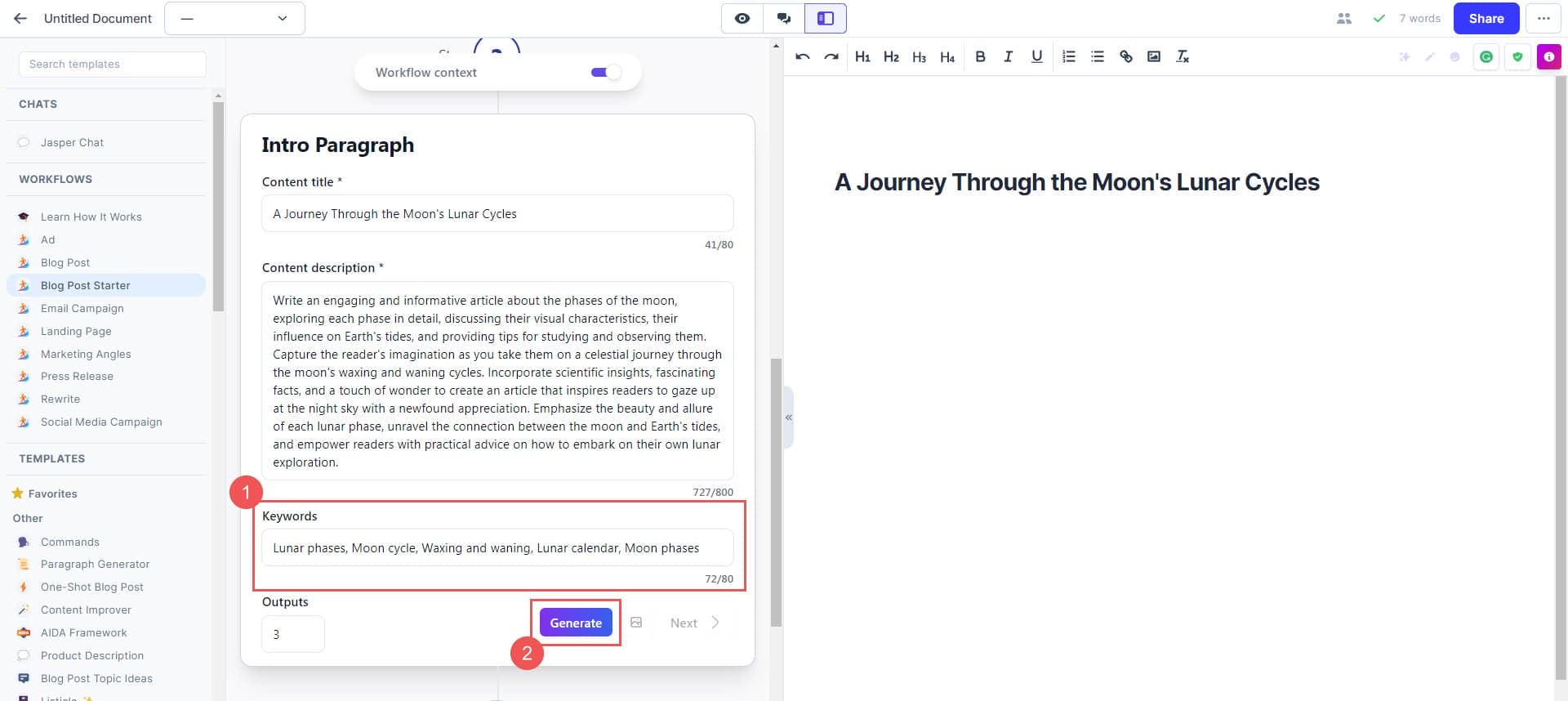This screenshot has height=701, width=1568.
Task: Click the Other templates category label
Action: click(28, 518)
